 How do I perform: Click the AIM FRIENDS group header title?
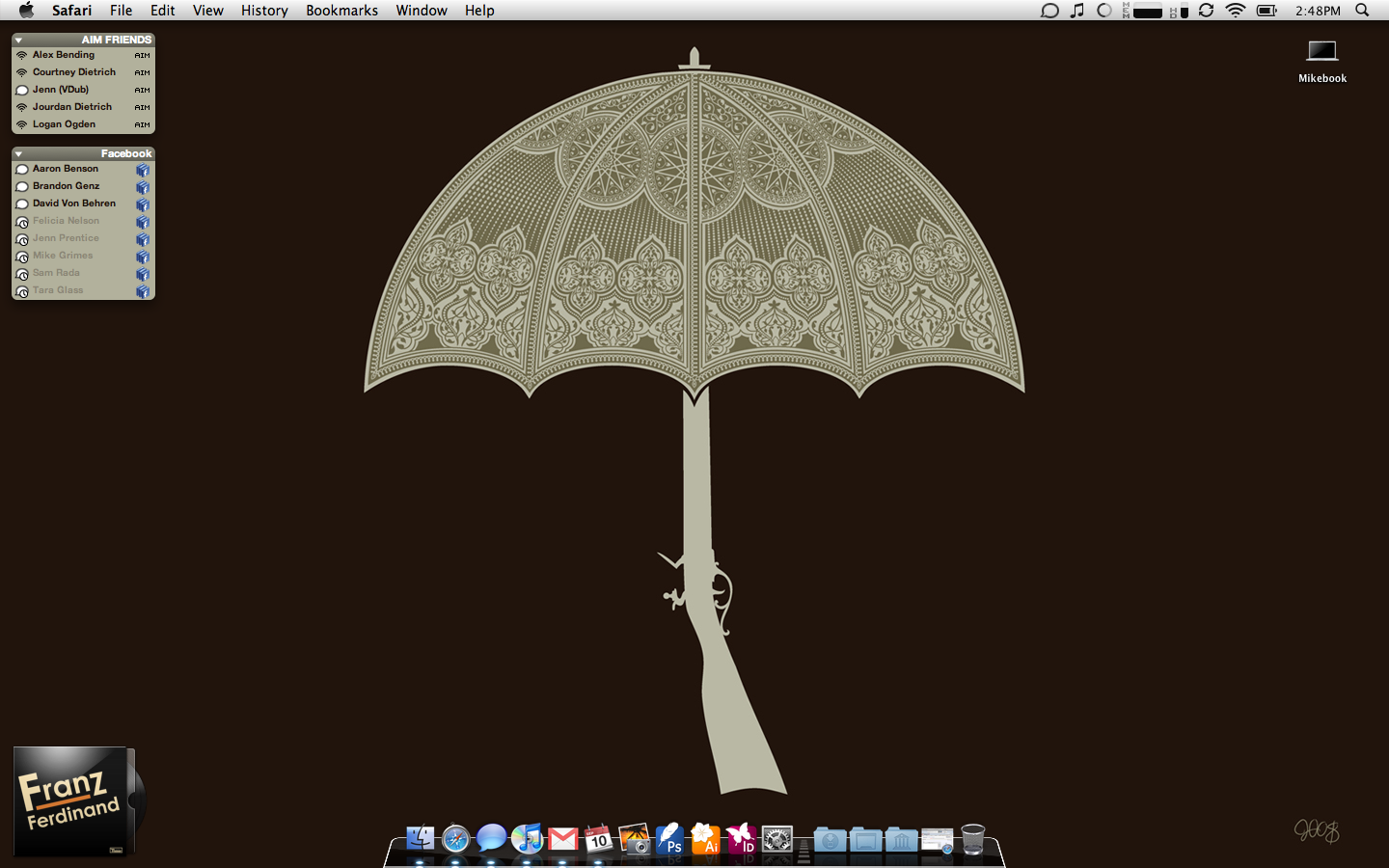(117, 40)
